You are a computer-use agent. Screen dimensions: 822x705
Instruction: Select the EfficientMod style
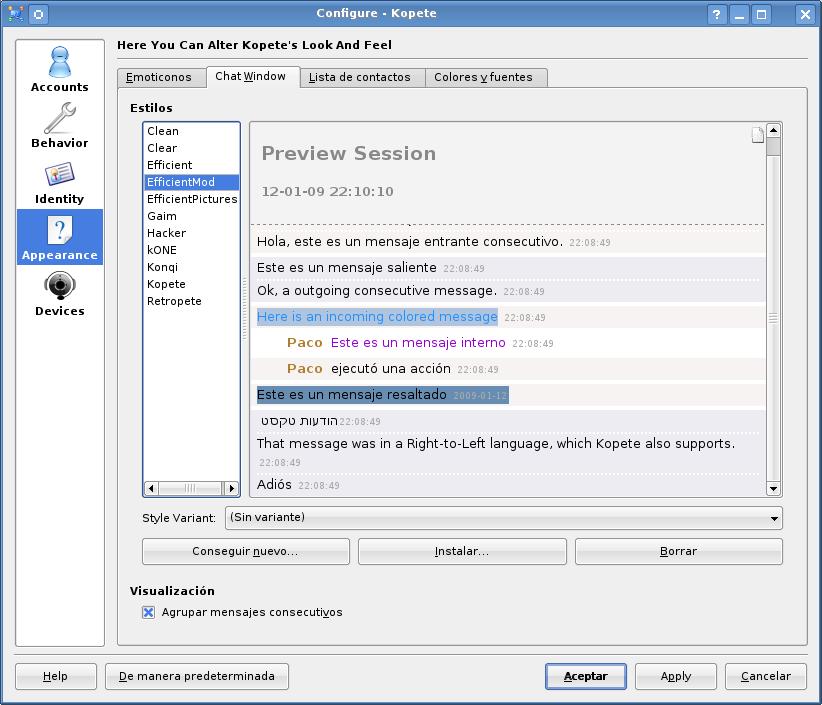pyautogui.click(x=191, y=182)
